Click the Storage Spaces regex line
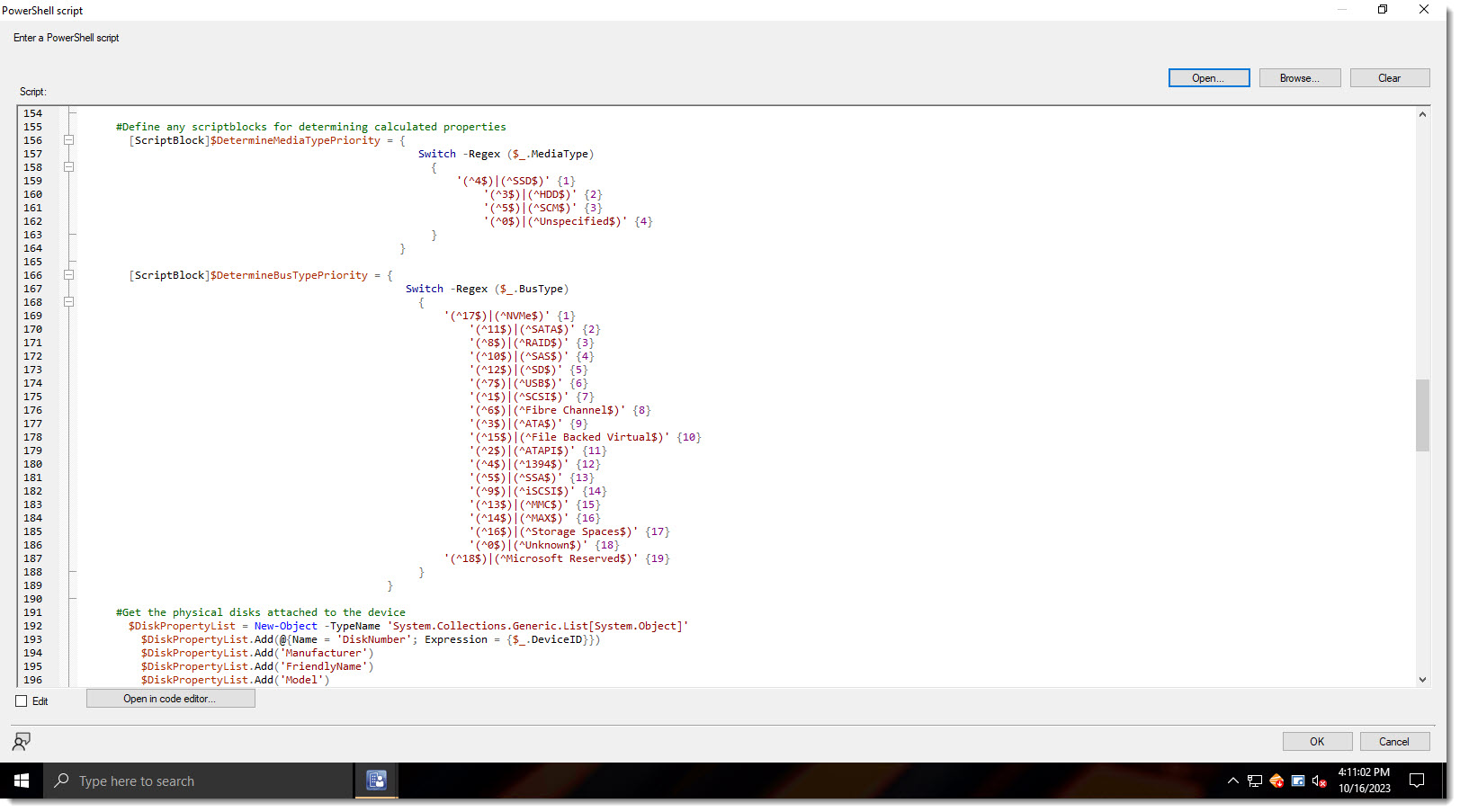The width and height of the screenshot is (1460, 812). (569, 531)
